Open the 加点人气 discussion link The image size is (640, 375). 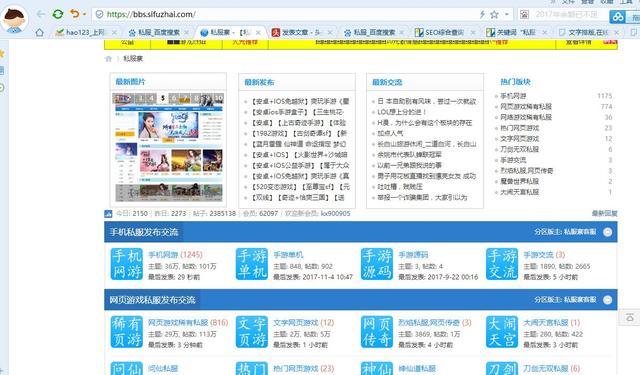pos(390,133)
